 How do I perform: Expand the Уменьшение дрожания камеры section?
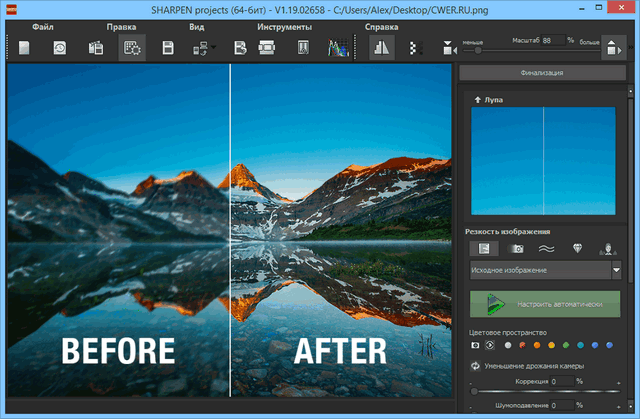(474, 365)
